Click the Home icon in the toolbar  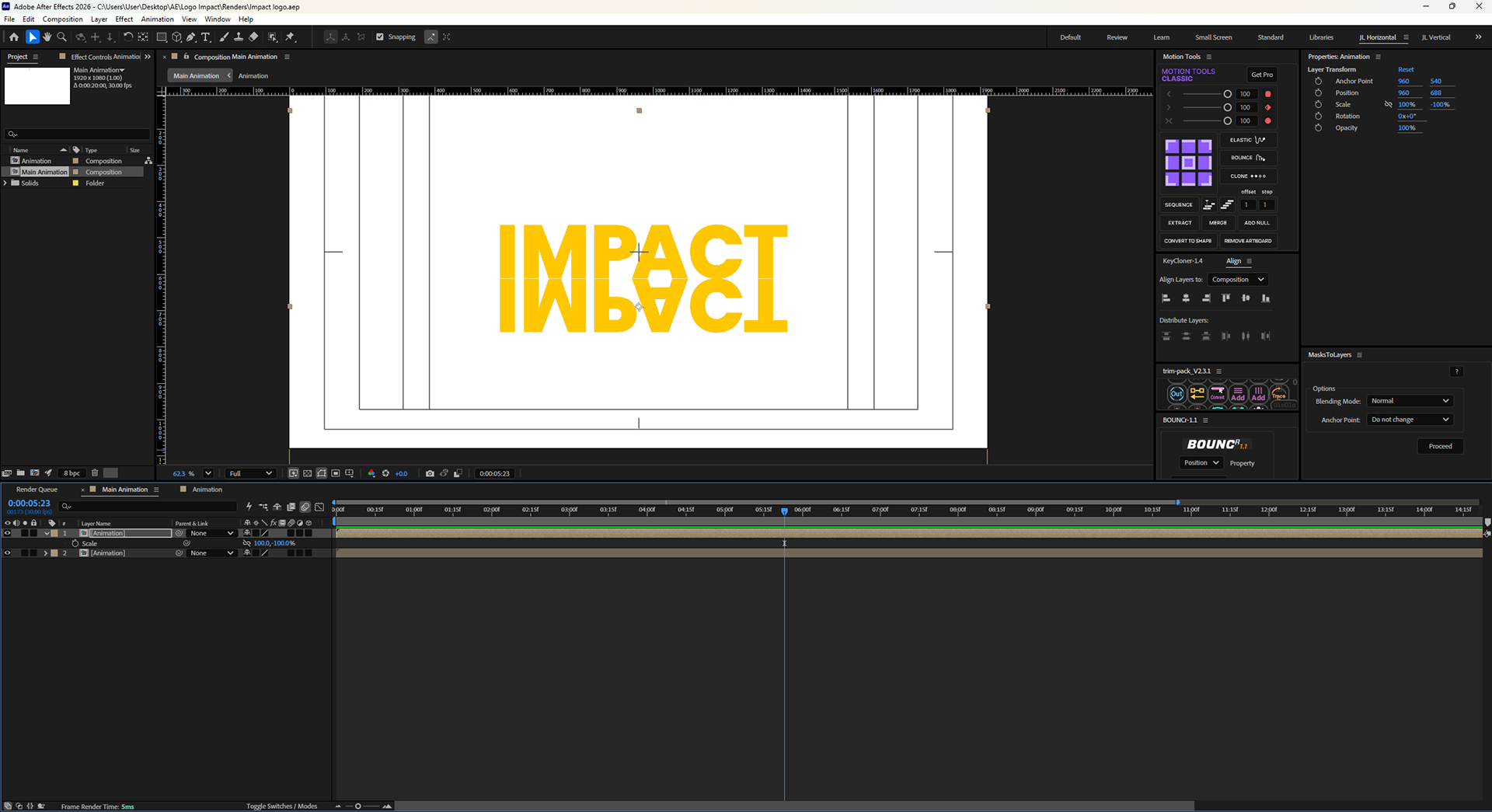(14, 37)
